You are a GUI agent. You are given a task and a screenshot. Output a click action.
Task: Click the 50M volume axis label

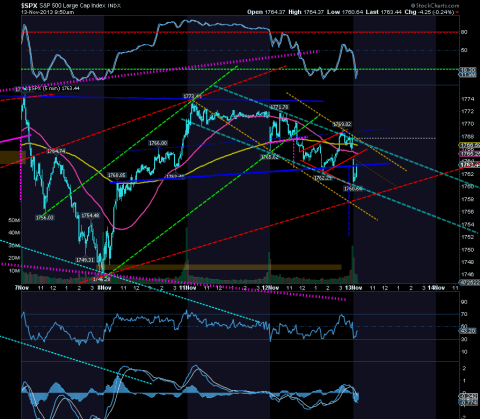click(x=14, y=220)
